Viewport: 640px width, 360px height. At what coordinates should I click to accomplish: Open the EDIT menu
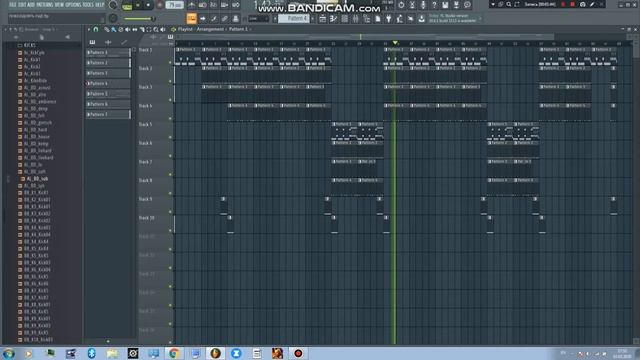pos(22,5)
